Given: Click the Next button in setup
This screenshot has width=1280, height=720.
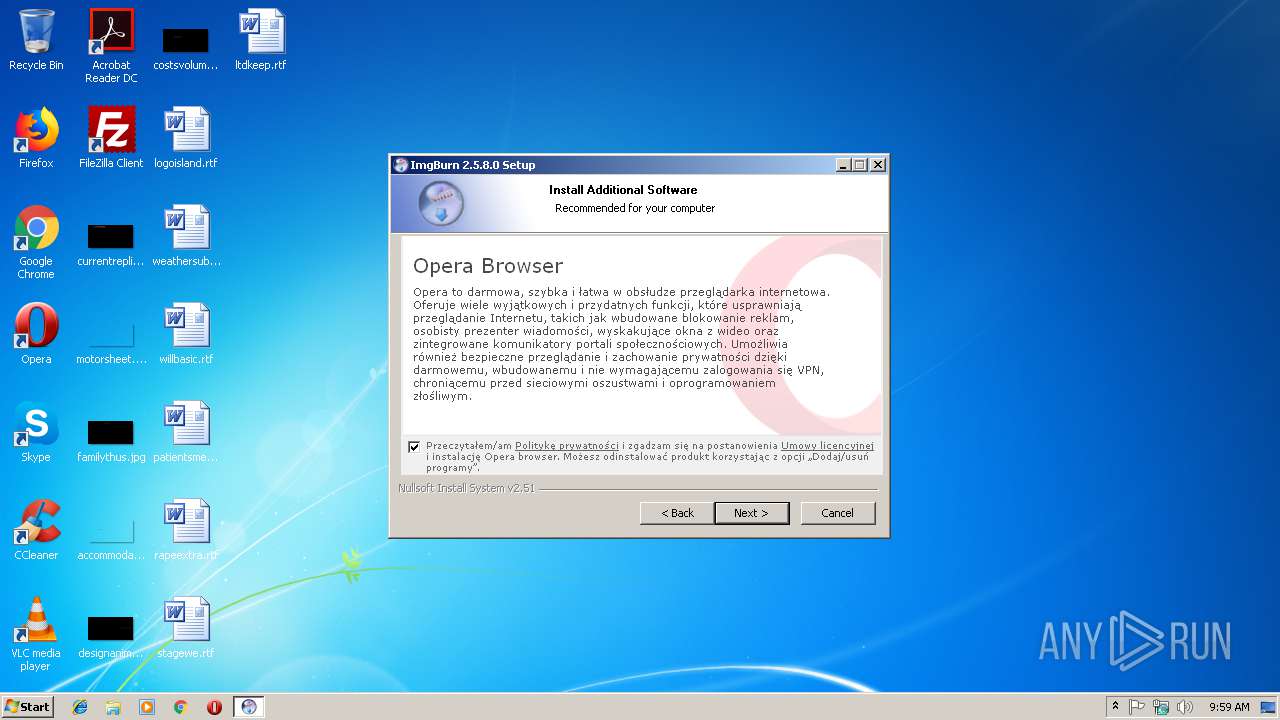Looking at the screenshot, I should pyautogui.click(x=751, y=513).
